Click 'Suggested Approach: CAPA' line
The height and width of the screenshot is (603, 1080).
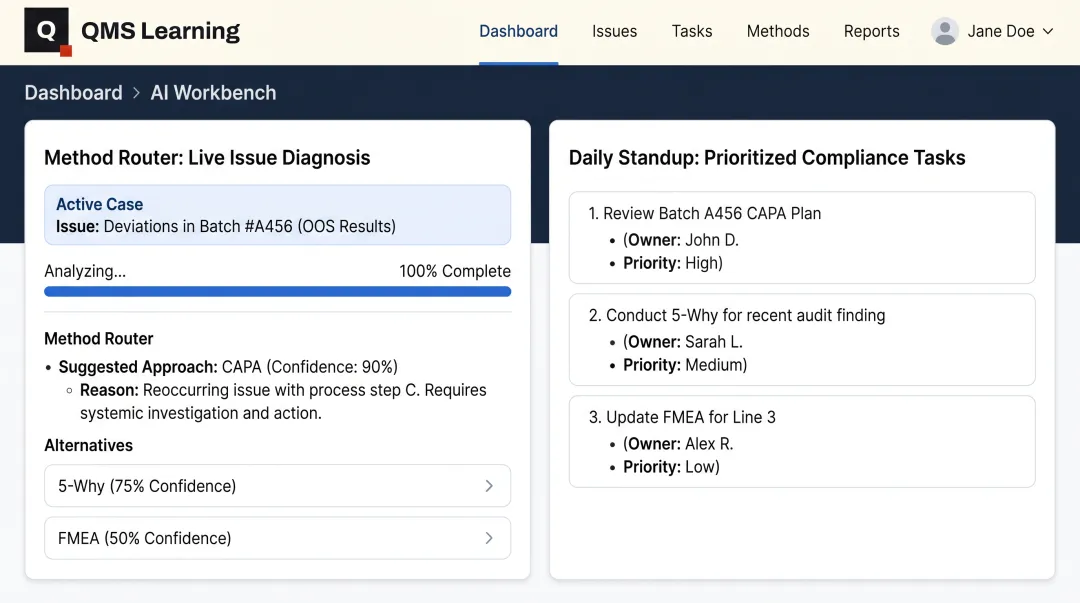(x=228, y=367)
